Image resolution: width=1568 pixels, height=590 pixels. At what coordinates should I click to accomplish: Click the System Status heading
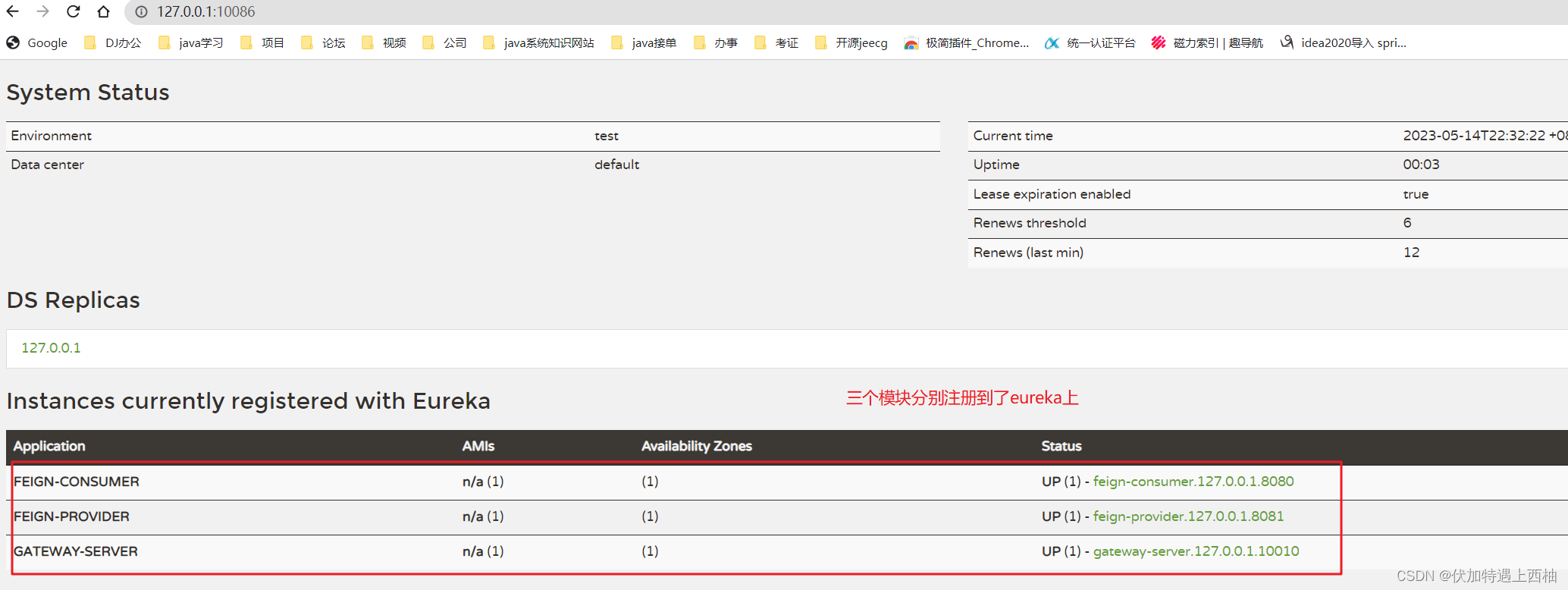coord(88,93)
